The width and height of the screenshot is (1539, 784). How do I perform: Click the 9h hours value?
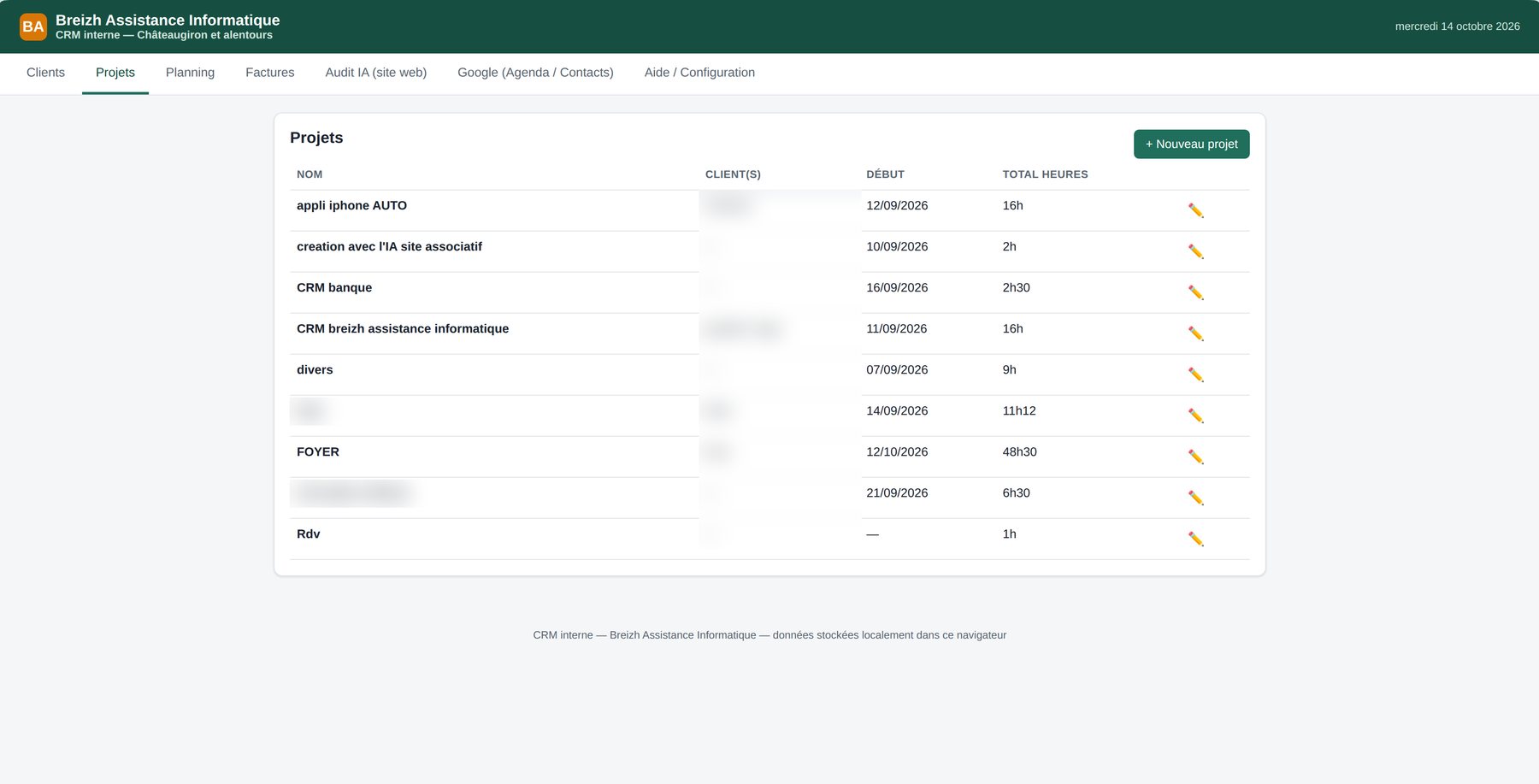[1009, 369]
